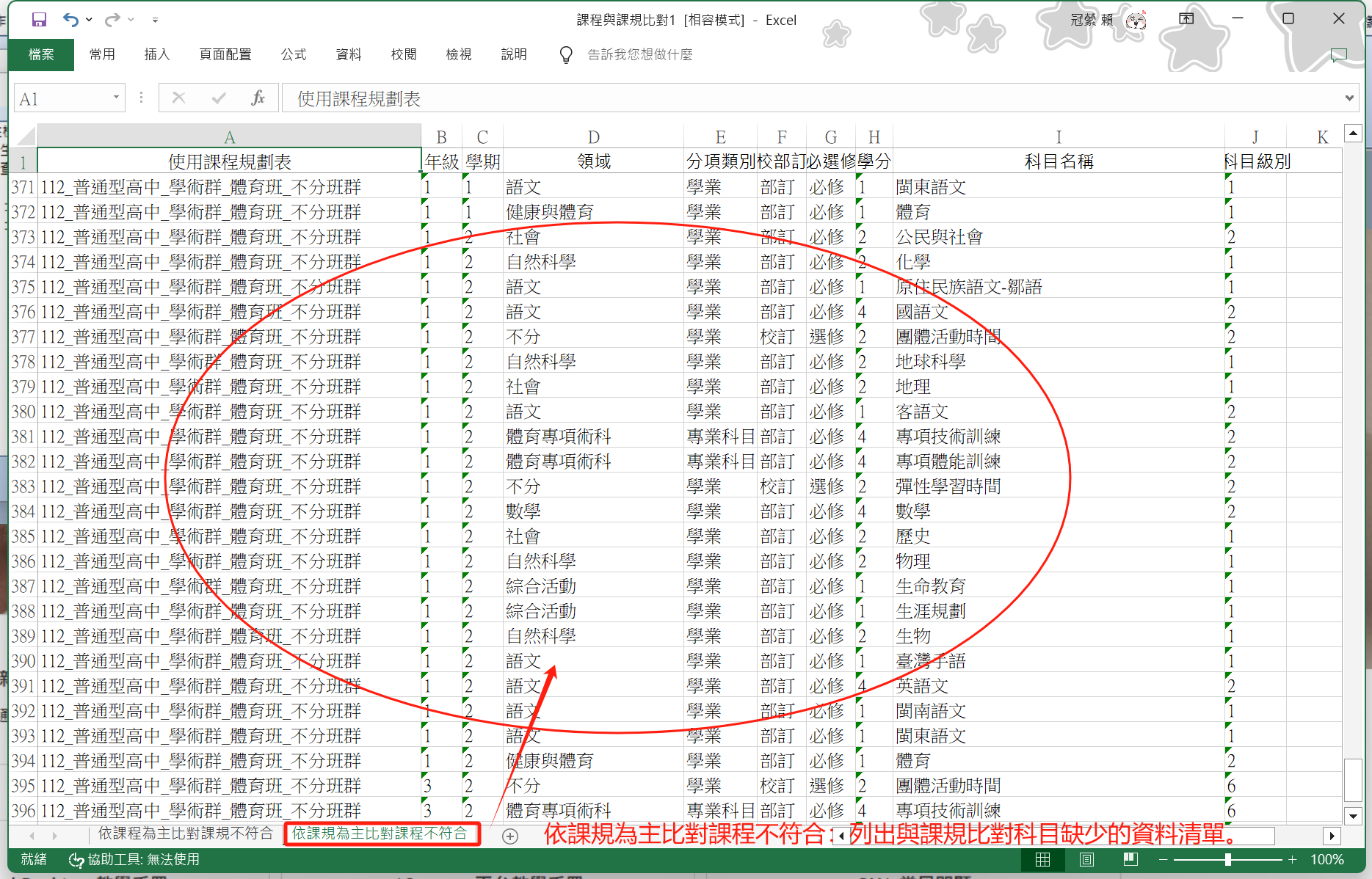1372x879 pixels.
Task: Click the 科目名稱 header cell
Action: tap(1059, 161)
